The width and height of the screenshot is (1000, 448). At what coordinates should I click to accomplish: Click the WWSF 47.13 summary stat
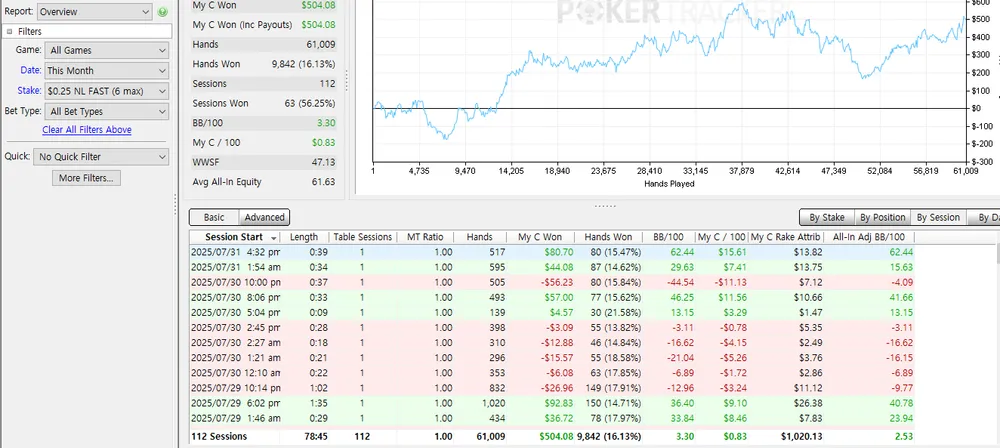(x=263, y=162)
